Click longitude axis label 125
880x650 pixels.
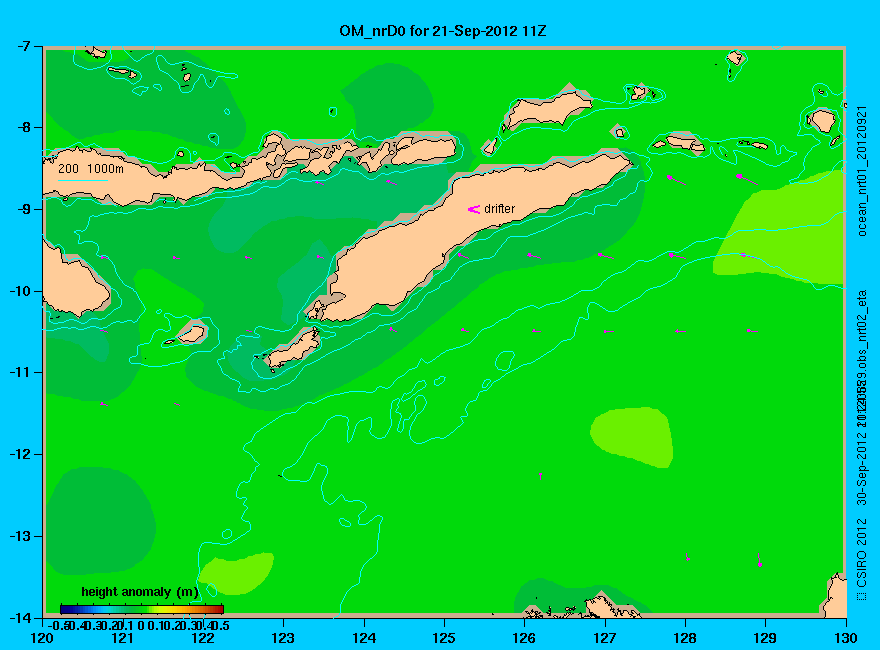click(x=444, y=638)
